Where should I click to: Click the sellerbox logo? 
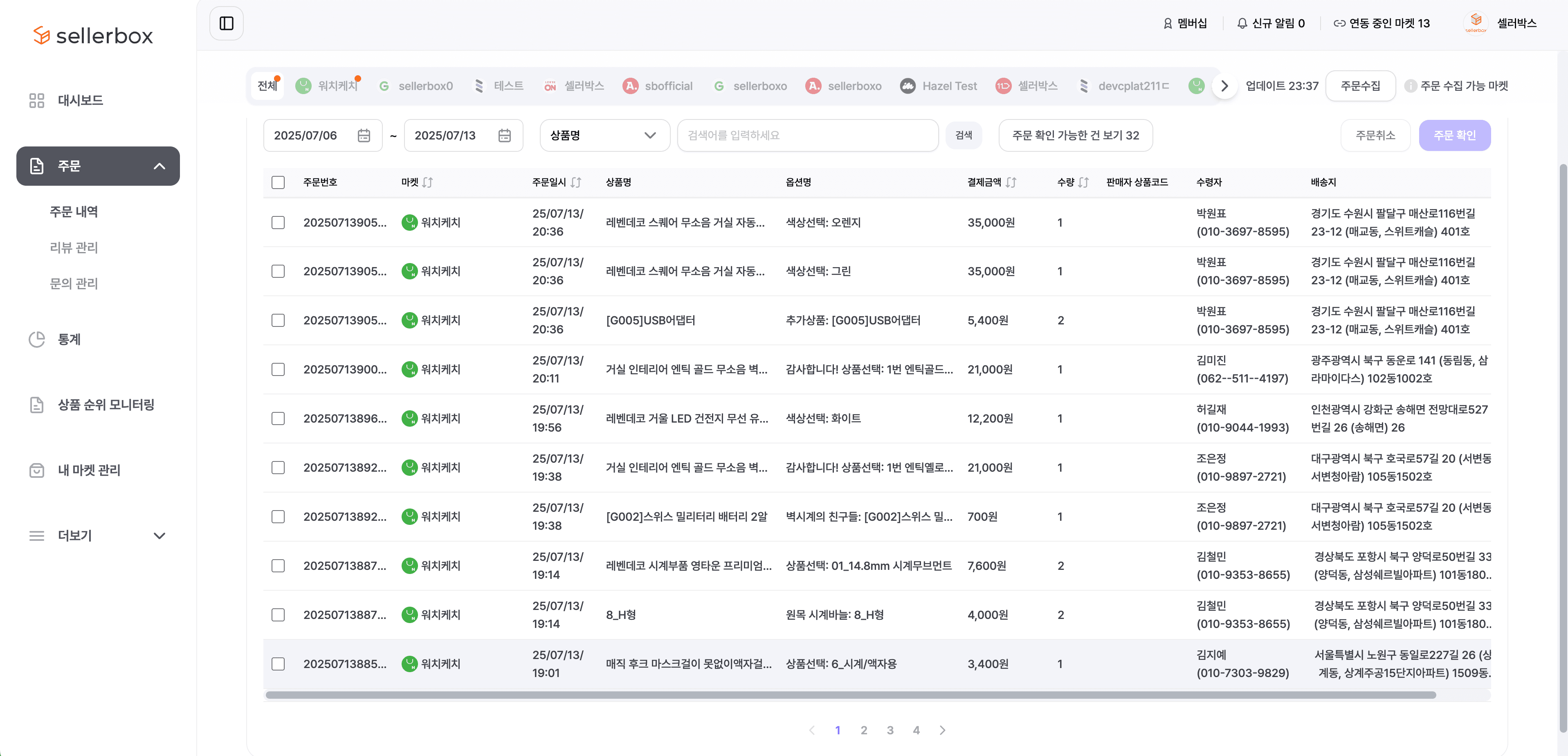[92, 35]
